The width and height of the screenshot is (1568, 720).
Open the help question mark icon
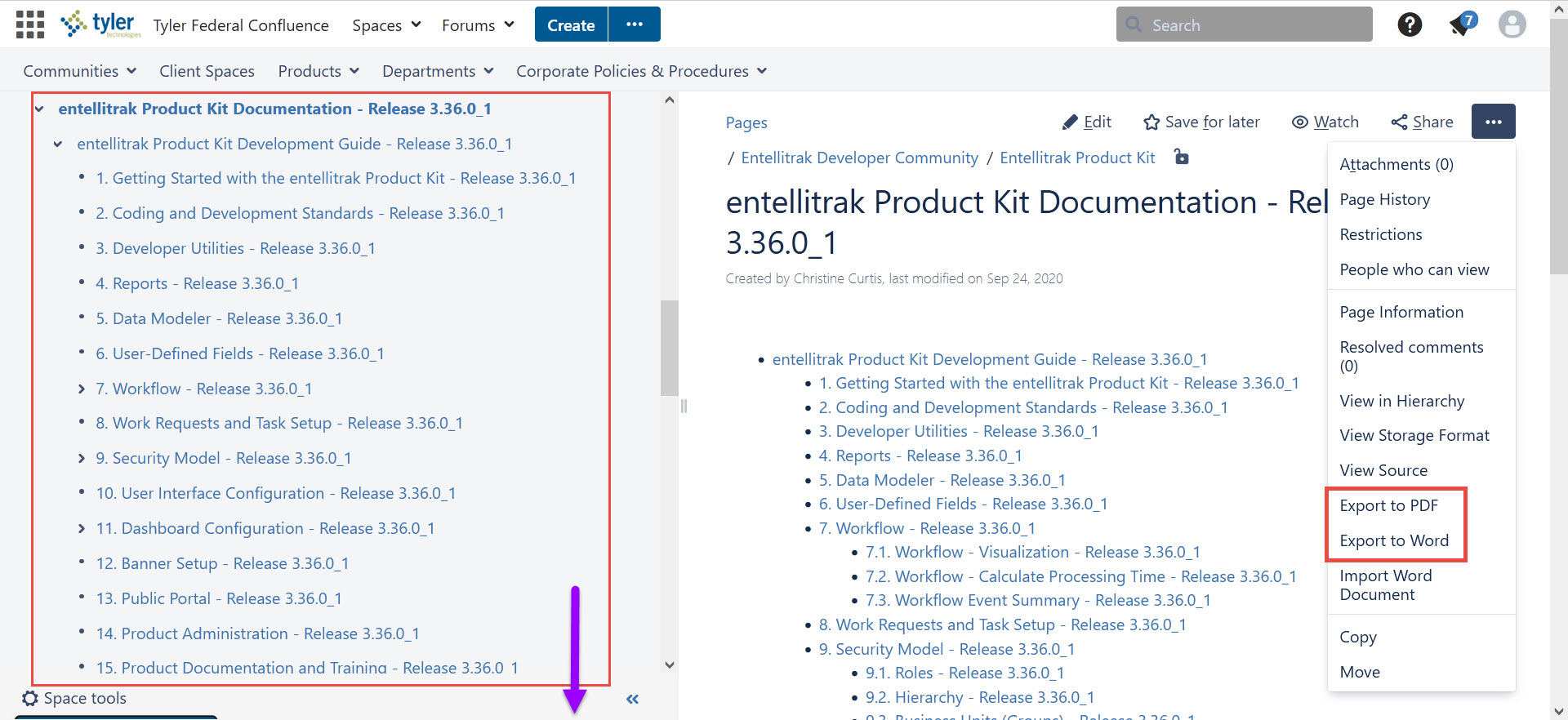[1410, 24]
